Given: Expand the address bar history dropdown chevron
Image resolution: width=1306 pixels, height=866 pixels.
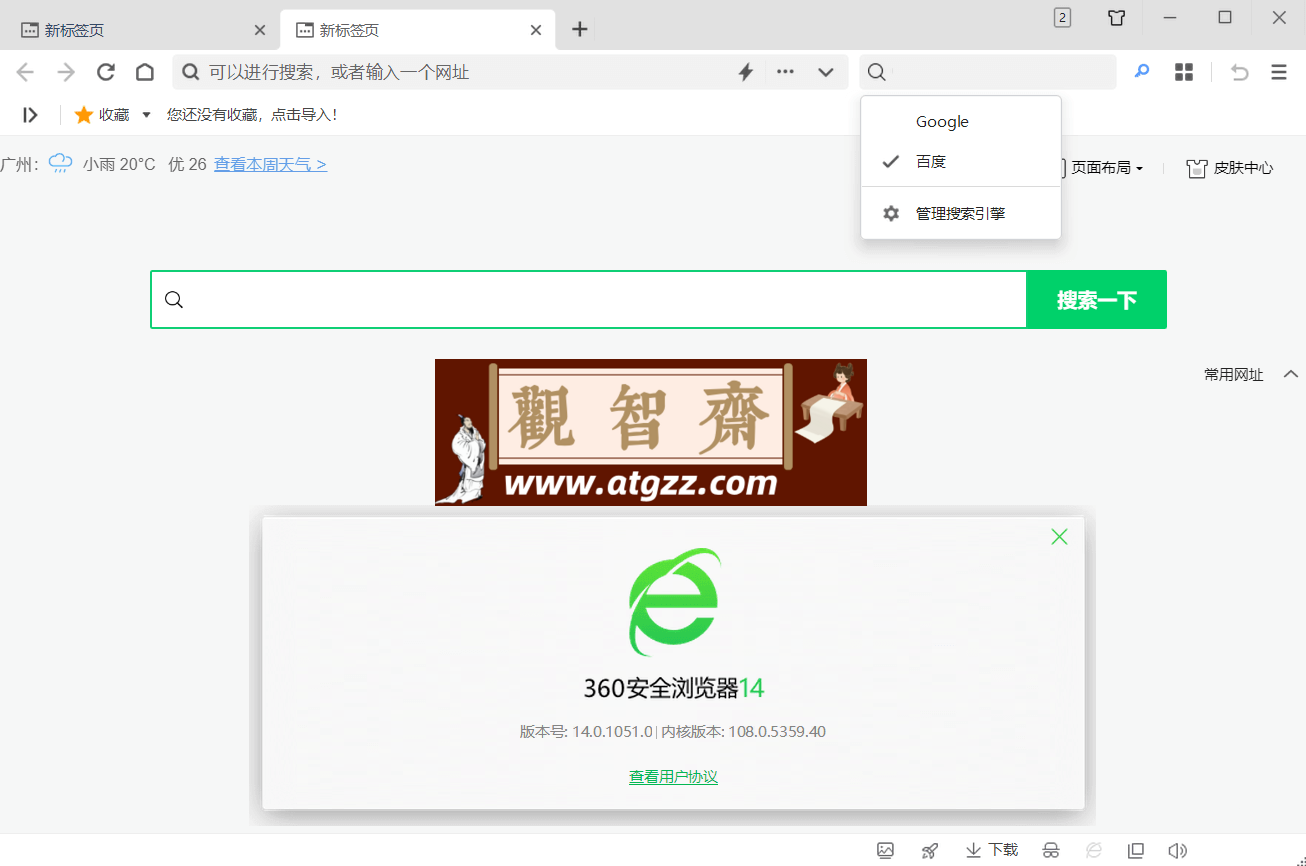Looking at the screenshot, I should pos(826,72).
